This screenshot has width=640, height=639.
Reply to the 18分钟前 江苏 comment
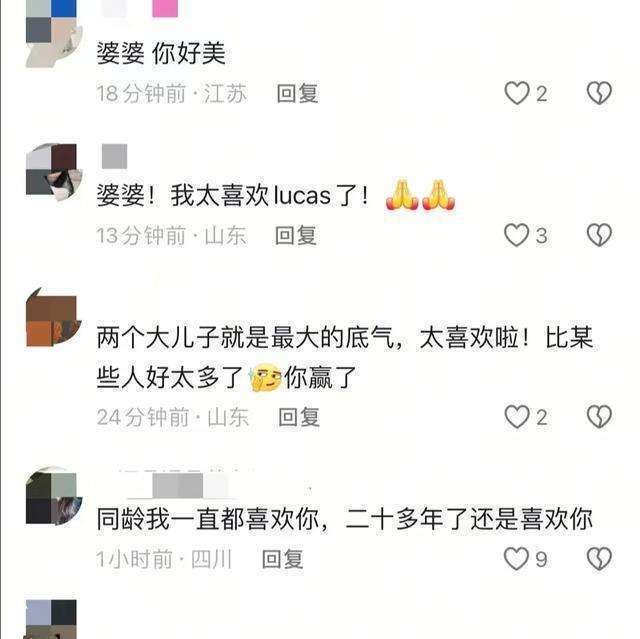click(297, 93)
